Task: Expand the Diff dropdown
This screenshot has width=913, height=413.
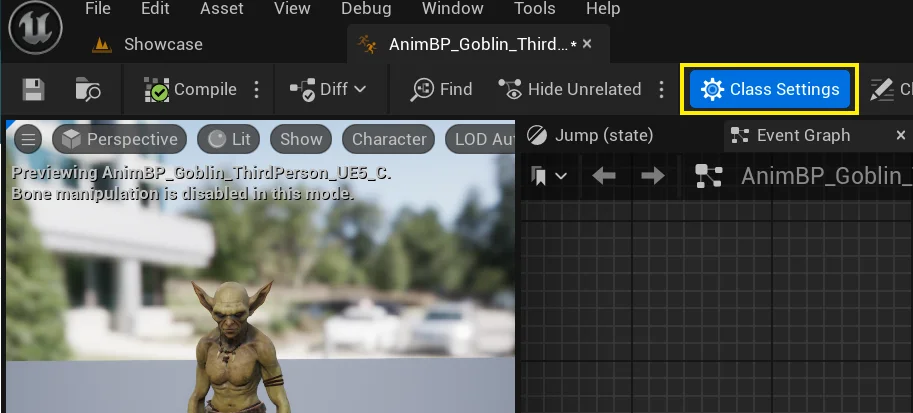Action: (328, 89)
